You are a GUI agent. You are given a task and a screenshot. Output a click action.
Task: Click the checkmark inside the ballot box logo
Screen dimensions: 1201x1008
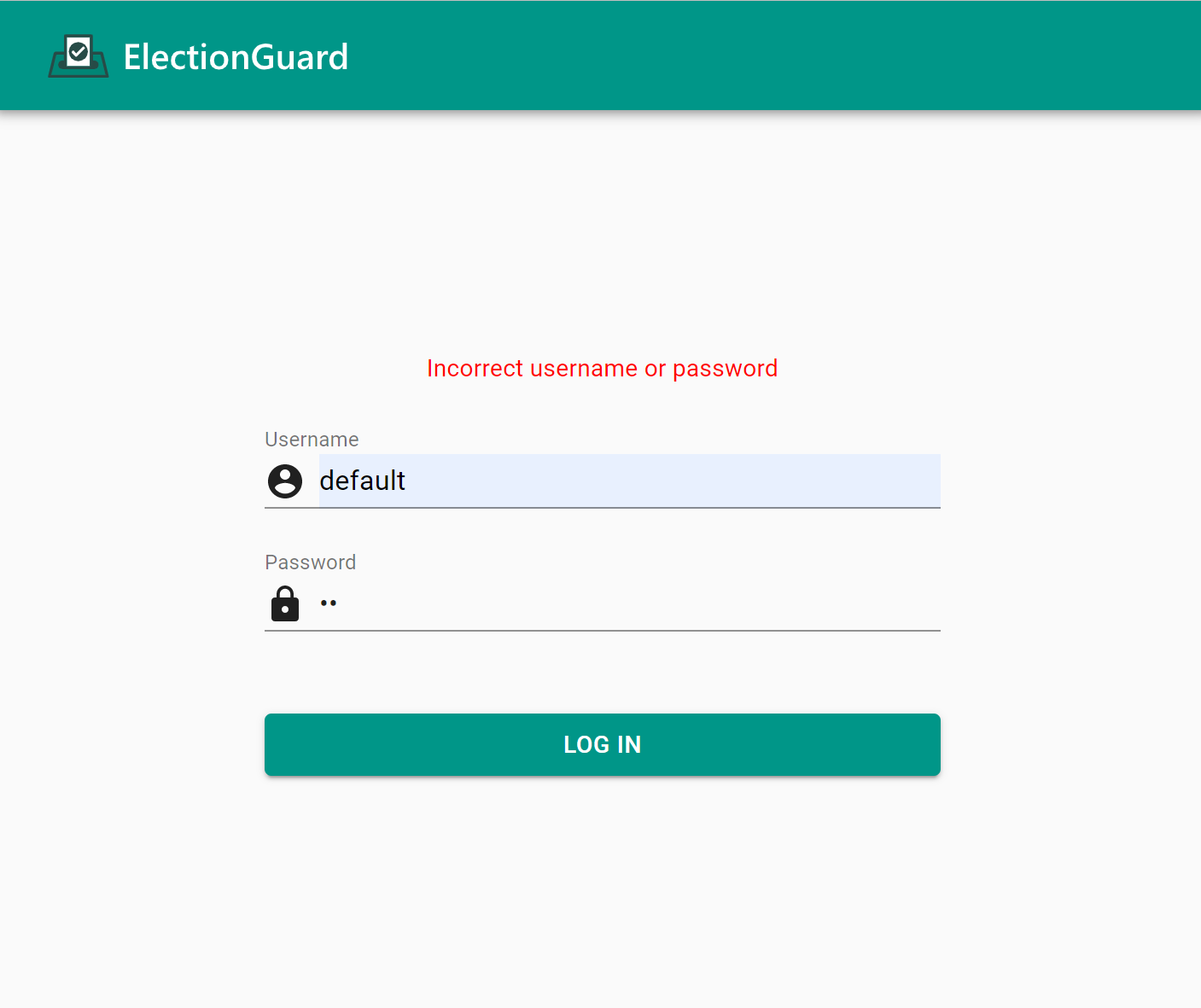(x=79, y=51)
